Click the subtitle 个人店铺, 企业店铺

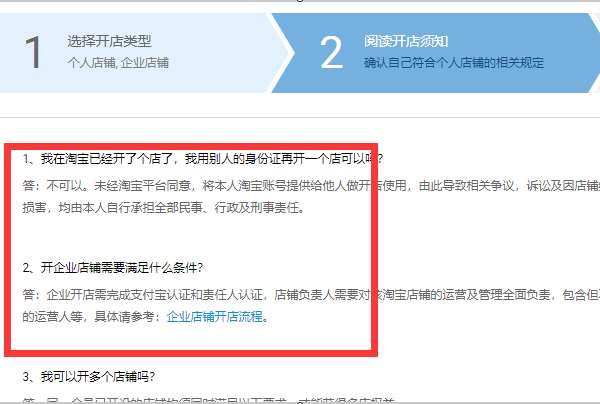point(118,62)
